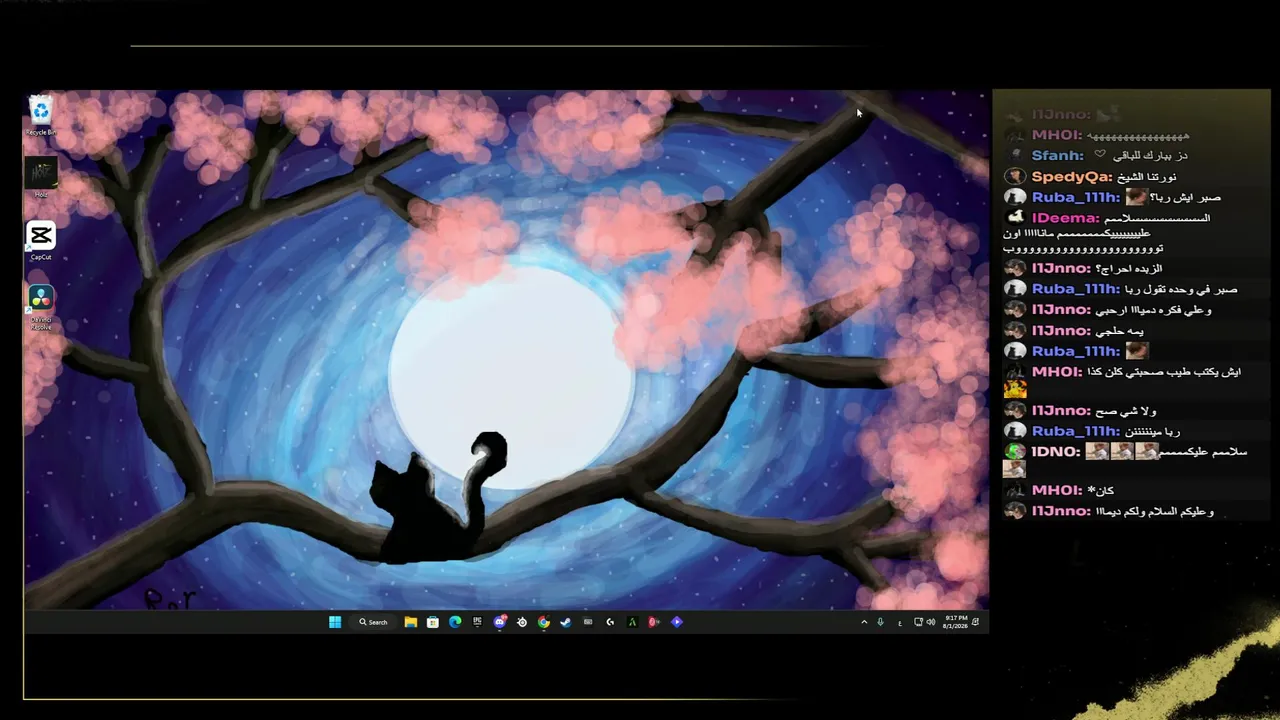1280x720 pixels.
Task: Open Microsoft Edge from the taskbar
Action: 455,622
